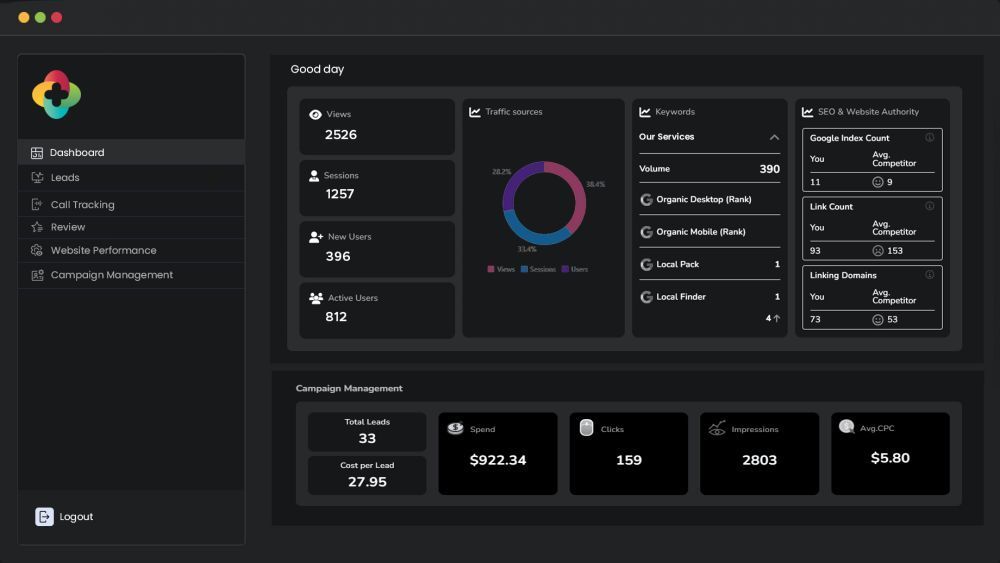Click Linking Domains info icon
1000x563 pixels.
tap(929, 275)
